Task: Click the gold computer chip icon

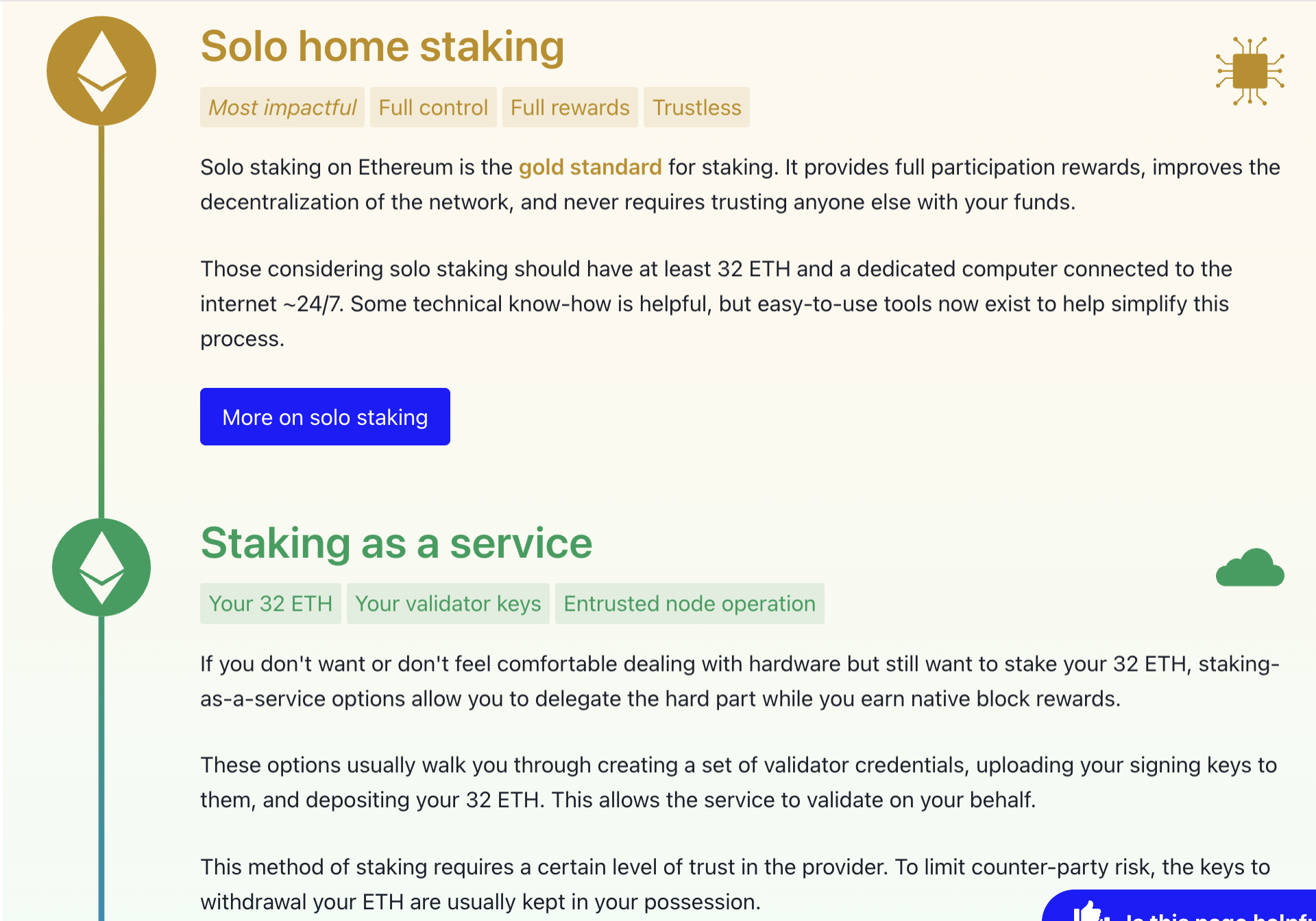Action: (1250, 71)
